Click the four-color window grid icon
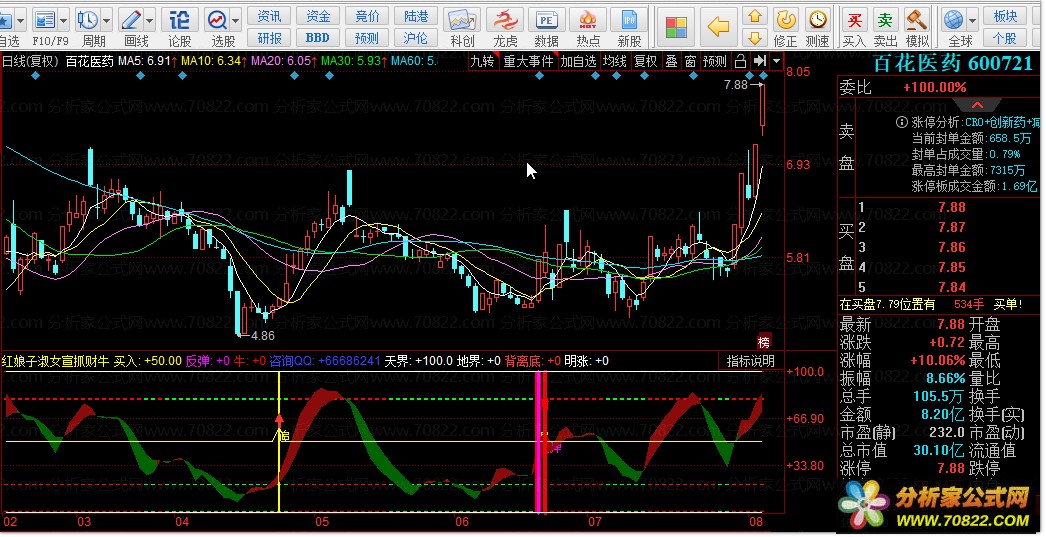 tap(676, 27)
